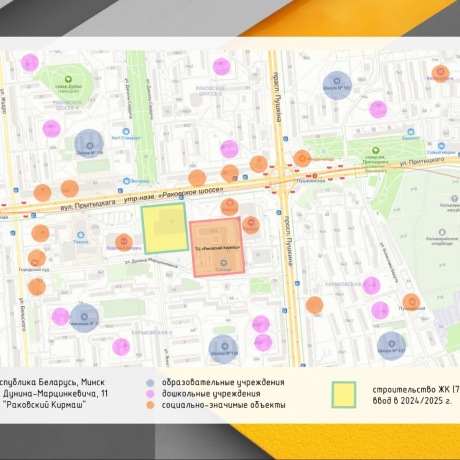The width and height of the screenshot is (460, 460).
Task: Open the Пушкинская metro station icon
Action: [x=314, y=176]
